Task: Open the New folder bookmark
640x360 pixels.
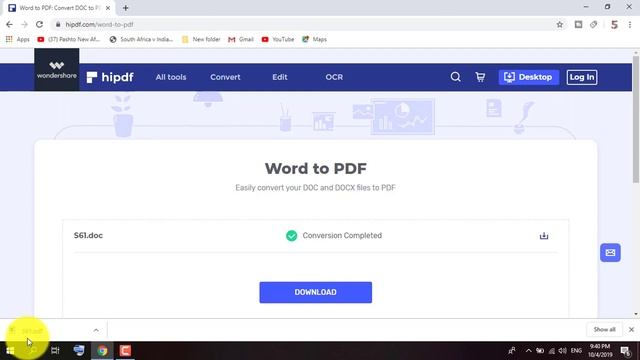Action: point(201,39)
